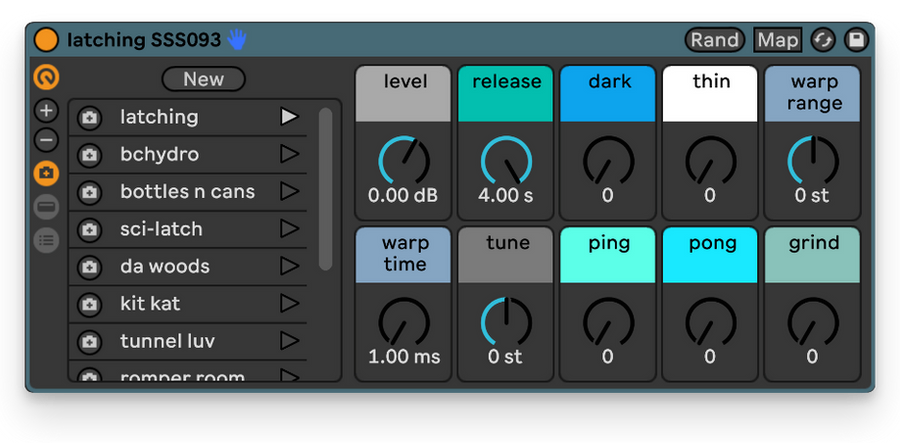Select the latching variation name
This screenshot has width=900, height=443.
click(159, 117)
